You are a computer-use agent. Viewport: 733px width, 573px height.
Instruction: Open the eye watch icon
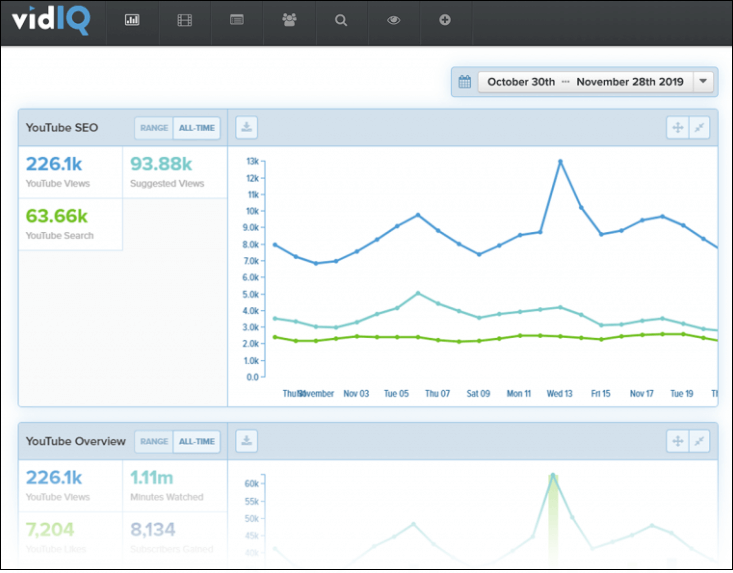tap(394, 20)
